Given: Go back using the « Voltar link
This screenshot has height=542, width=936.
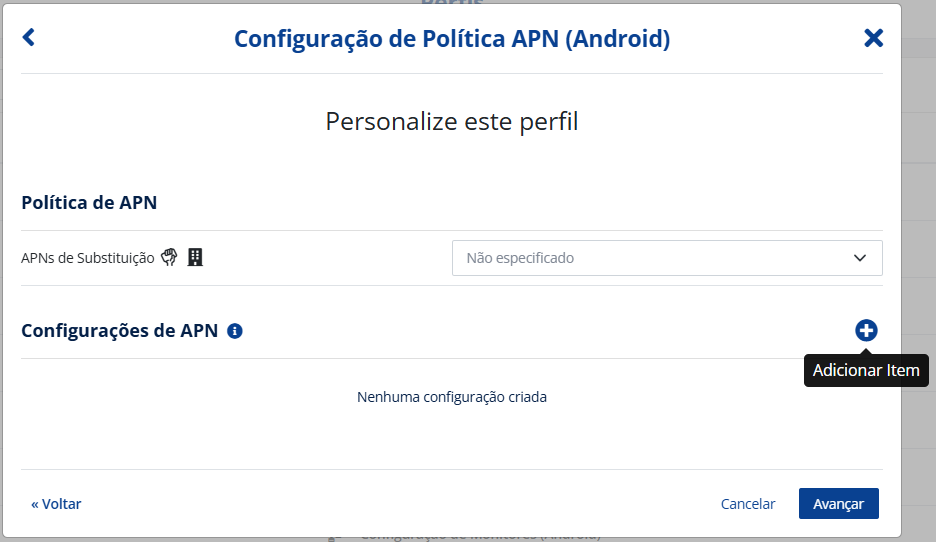Looking at the screenshot, I should (x=56, y=504).
